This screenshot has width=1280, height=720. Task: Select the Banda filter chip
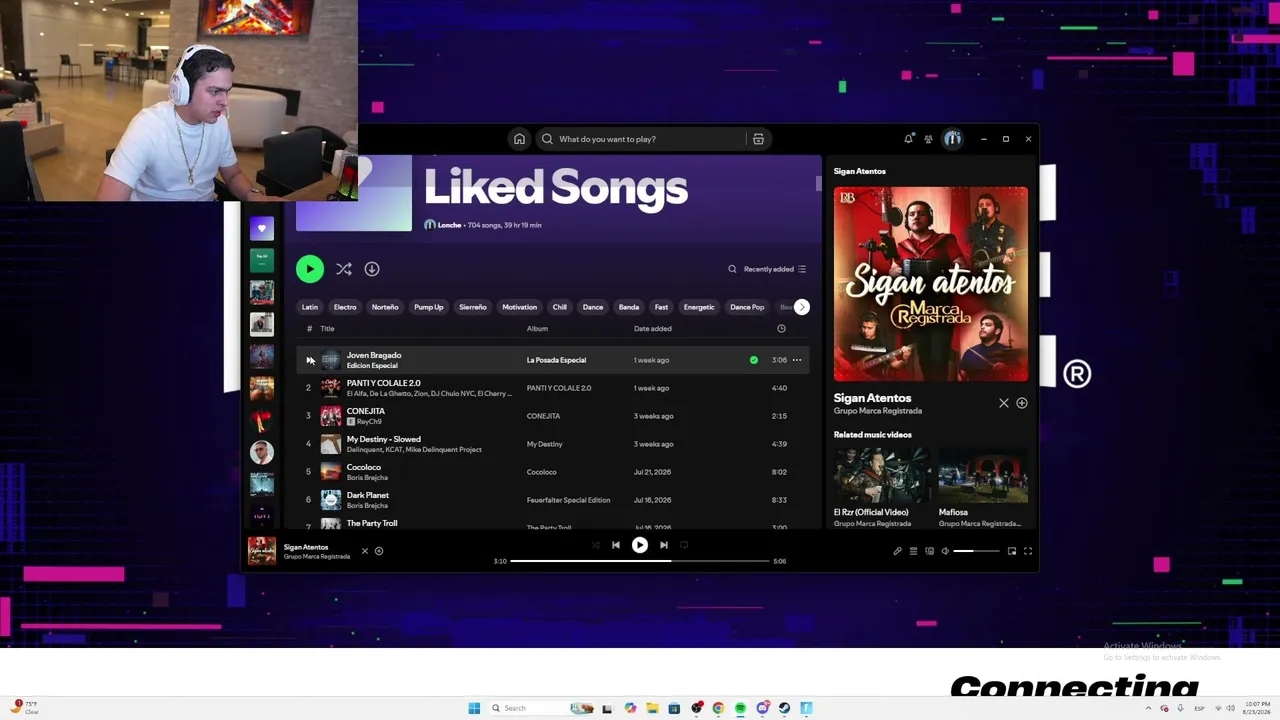(x=629, y=307)
